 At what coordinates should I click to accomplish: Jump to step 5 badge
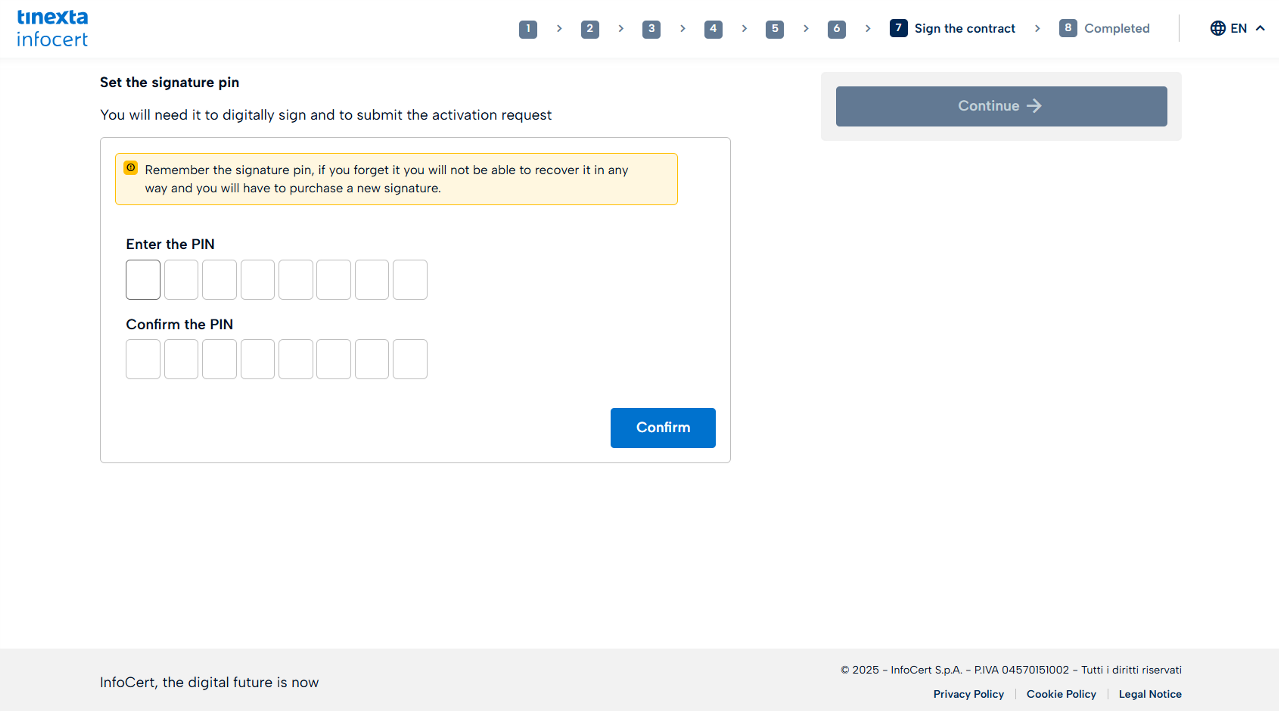pos(775,29)
